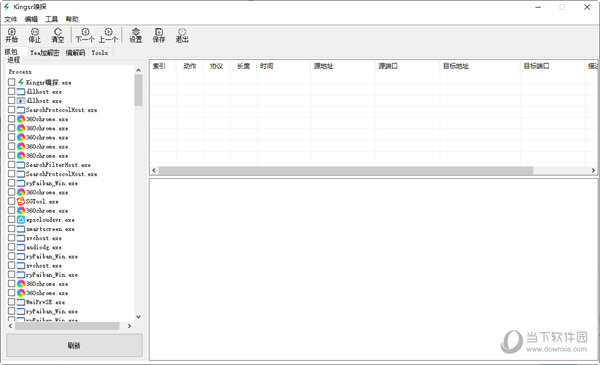Image resolution: width=600 pixels, height=365 pixels.
Task: Go to previous packet with 上一个
Action: pos(108,35)
